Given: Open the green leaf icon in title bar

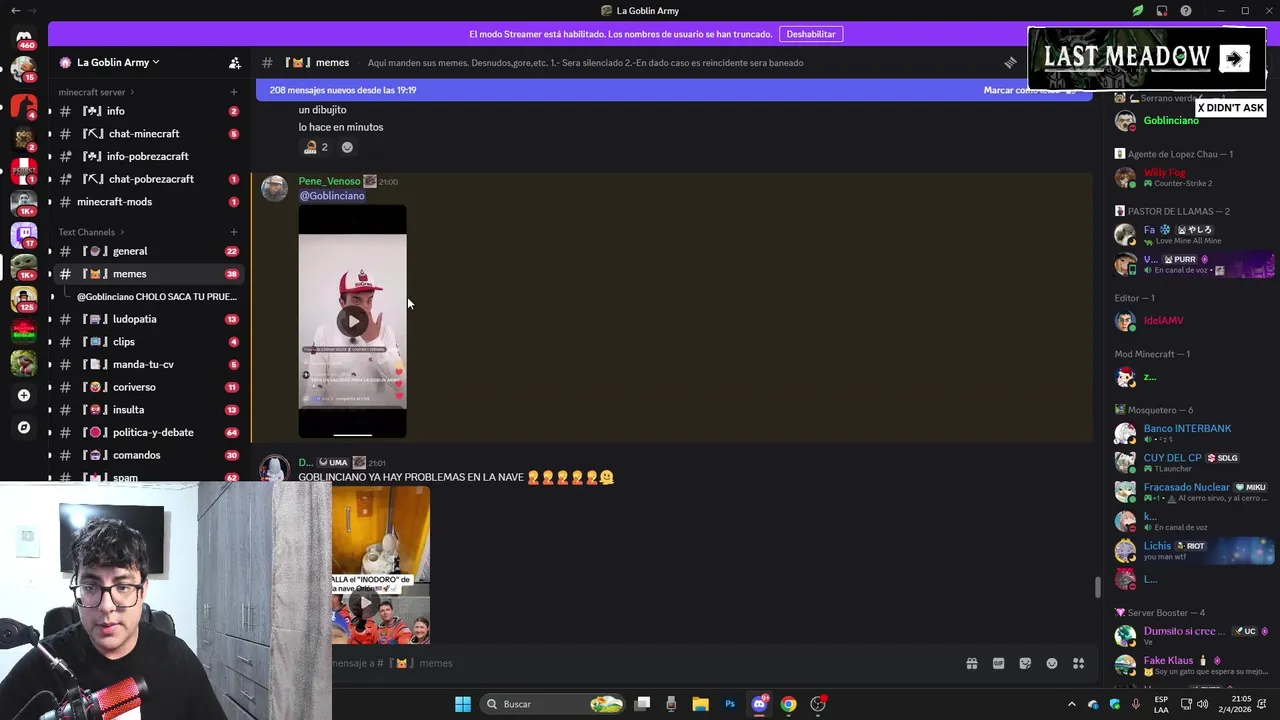Looking at the screenshot, I should 1138,11.
